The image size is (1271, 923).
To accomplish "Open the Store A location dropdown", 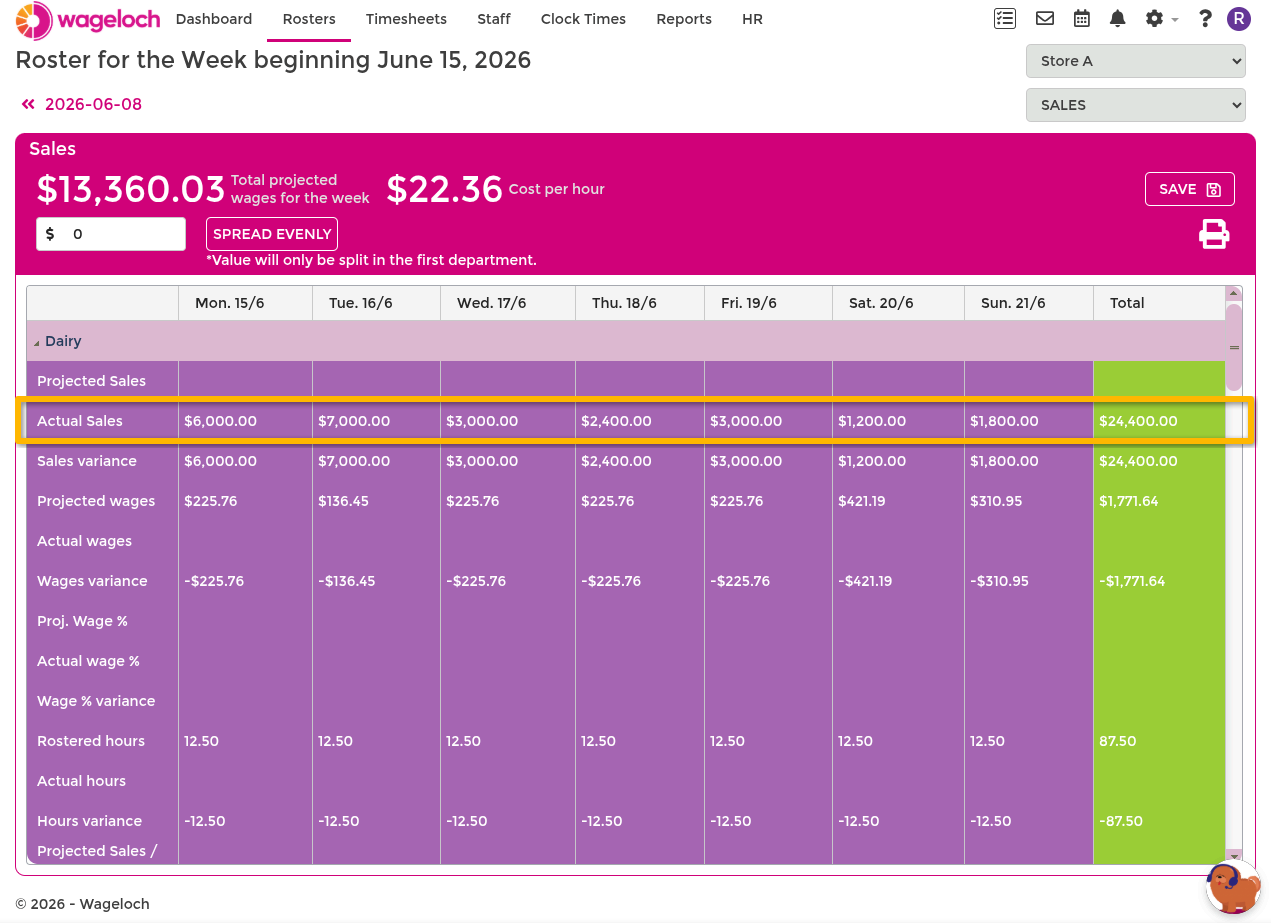I will coord(1136,61).
